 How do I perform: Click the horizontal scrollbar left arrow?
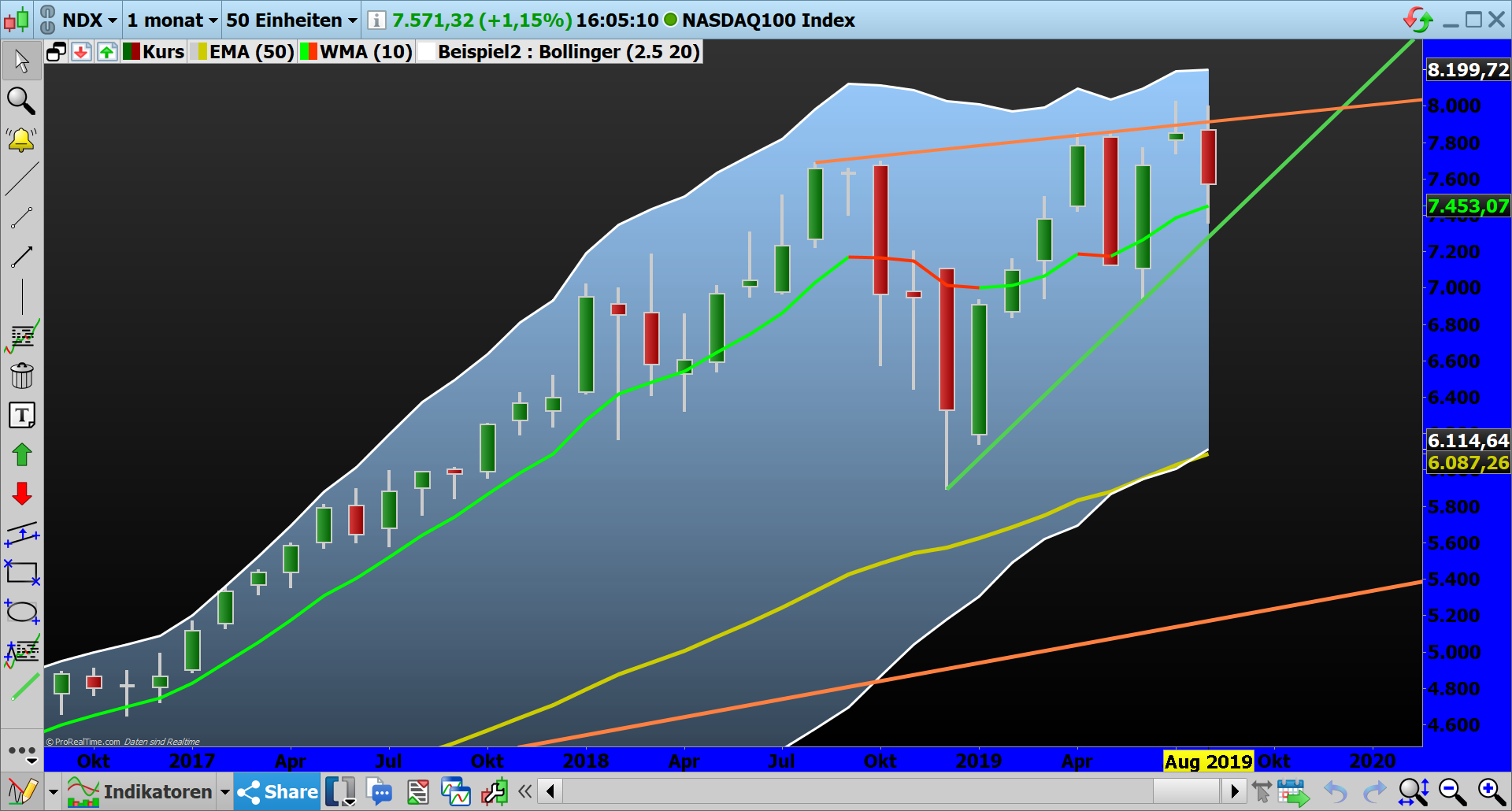click(x=549, y=791)
